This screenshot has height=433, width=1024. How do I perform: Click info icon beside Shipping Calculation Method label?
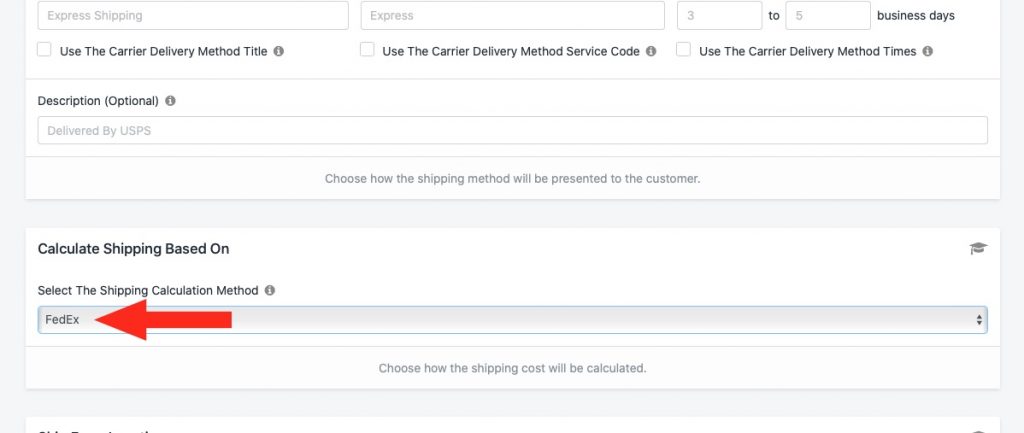pos(270,290)
